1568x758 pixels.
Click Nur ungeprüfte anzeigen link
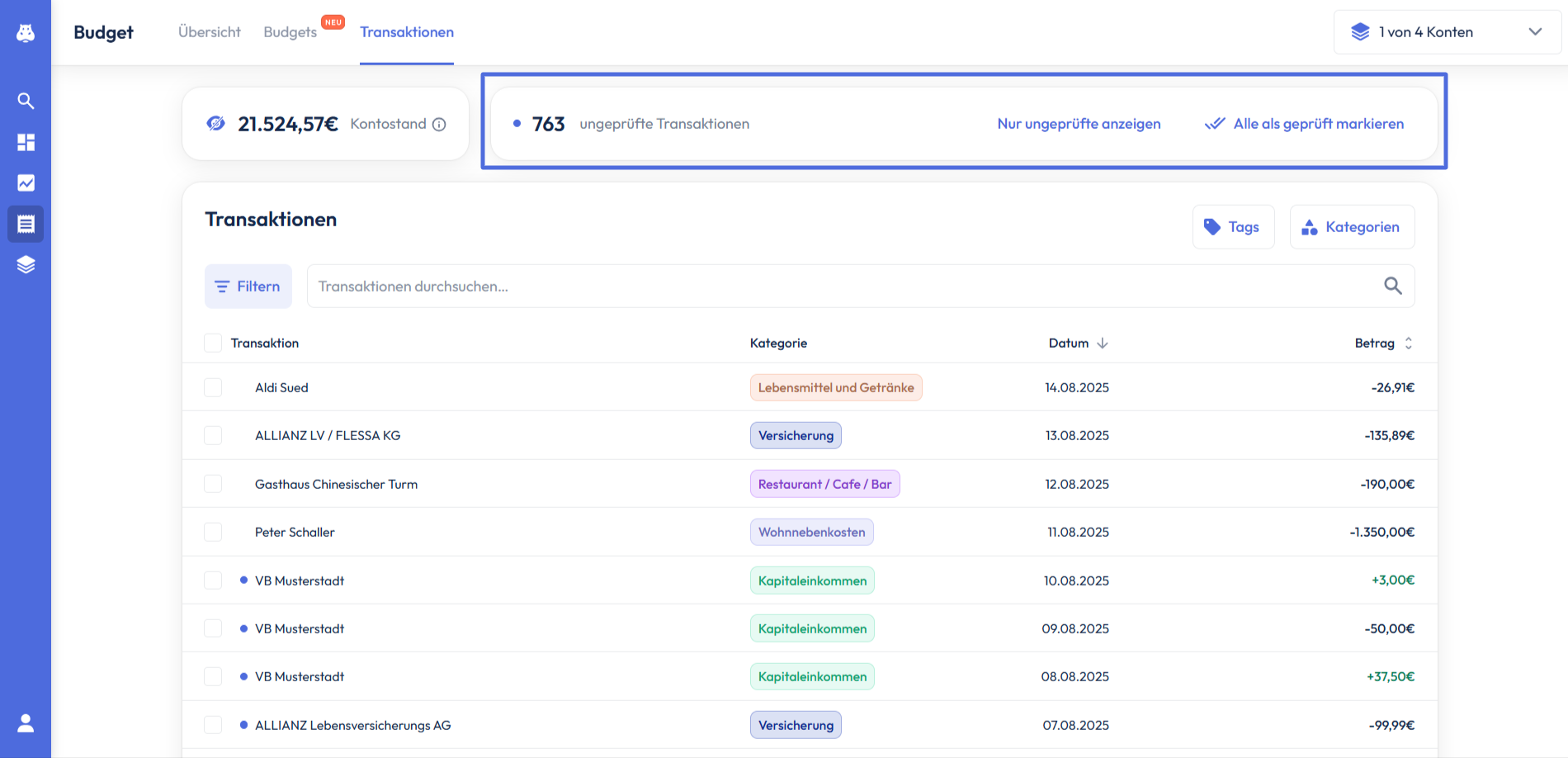coord(1079,124)
